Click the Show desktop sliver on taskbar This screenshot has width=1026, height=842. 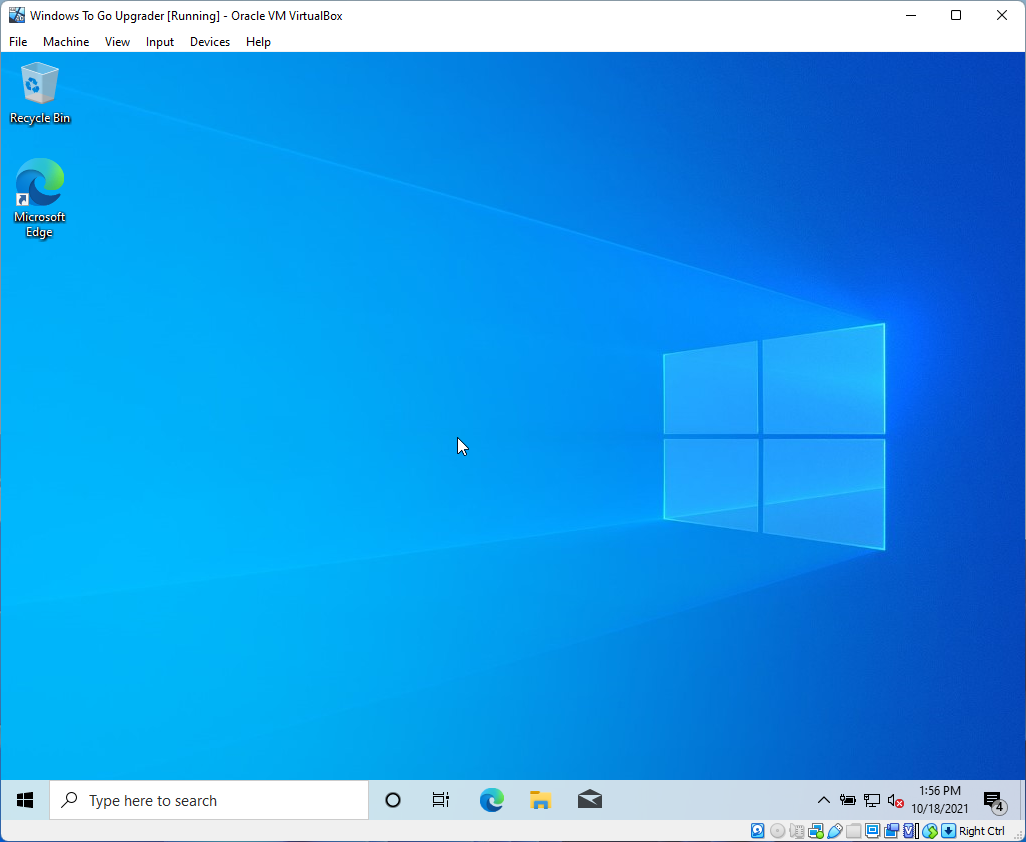click(1022, 800)
